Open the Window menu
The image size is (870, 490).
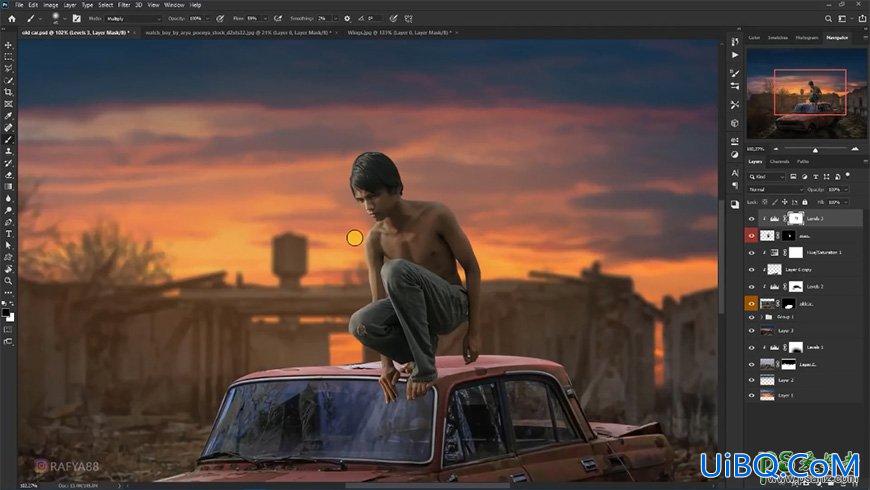click(174, 4)
